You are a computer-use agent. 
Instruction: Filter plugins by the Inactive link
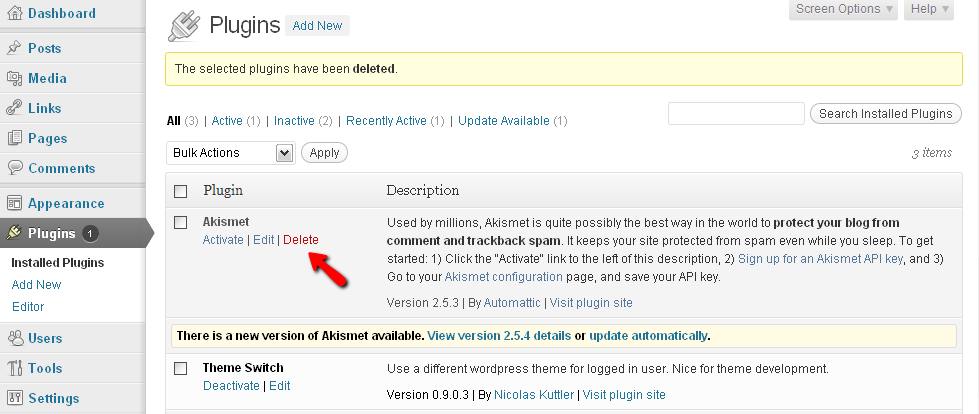click(294, 121)
